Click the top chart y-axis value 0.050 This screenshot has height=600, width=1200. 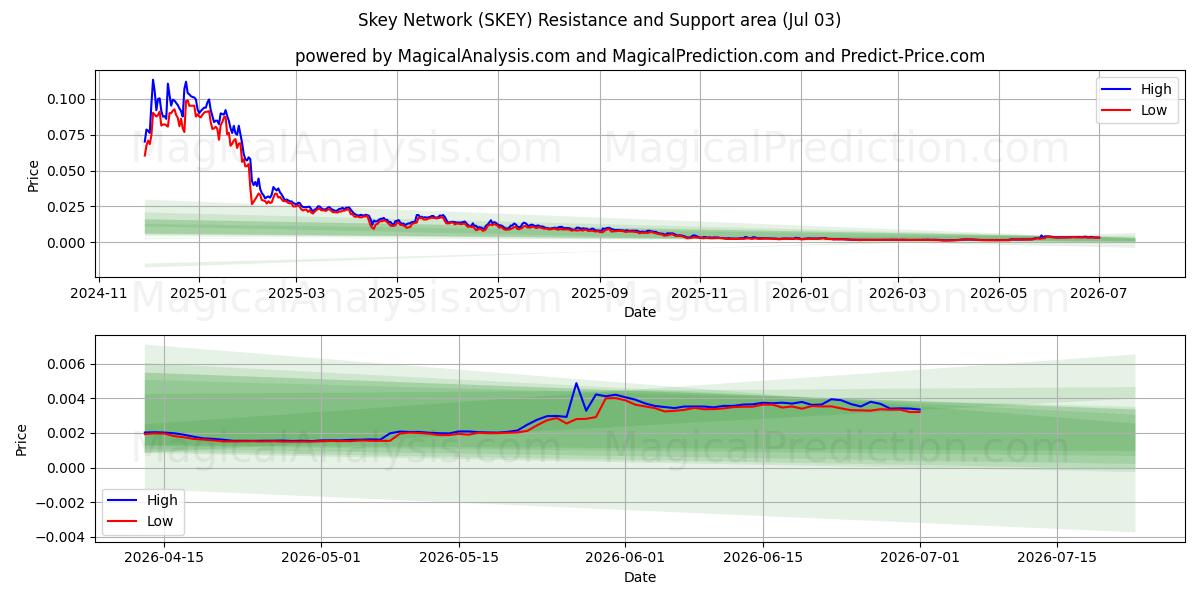68,171
